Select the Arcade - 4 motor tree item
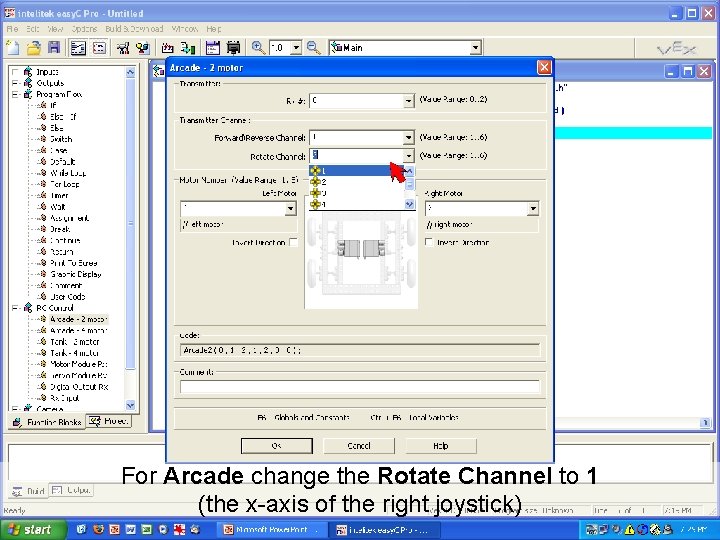Viewport: 720px width, 540px height. (78, 330)
